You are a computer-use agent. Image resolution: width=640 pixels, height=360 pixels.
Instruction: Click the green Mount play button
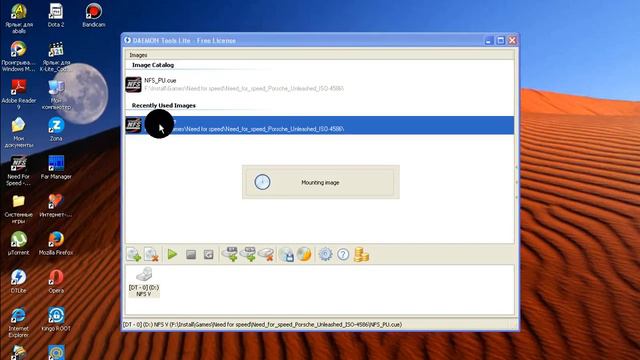(x=172, y=254)
